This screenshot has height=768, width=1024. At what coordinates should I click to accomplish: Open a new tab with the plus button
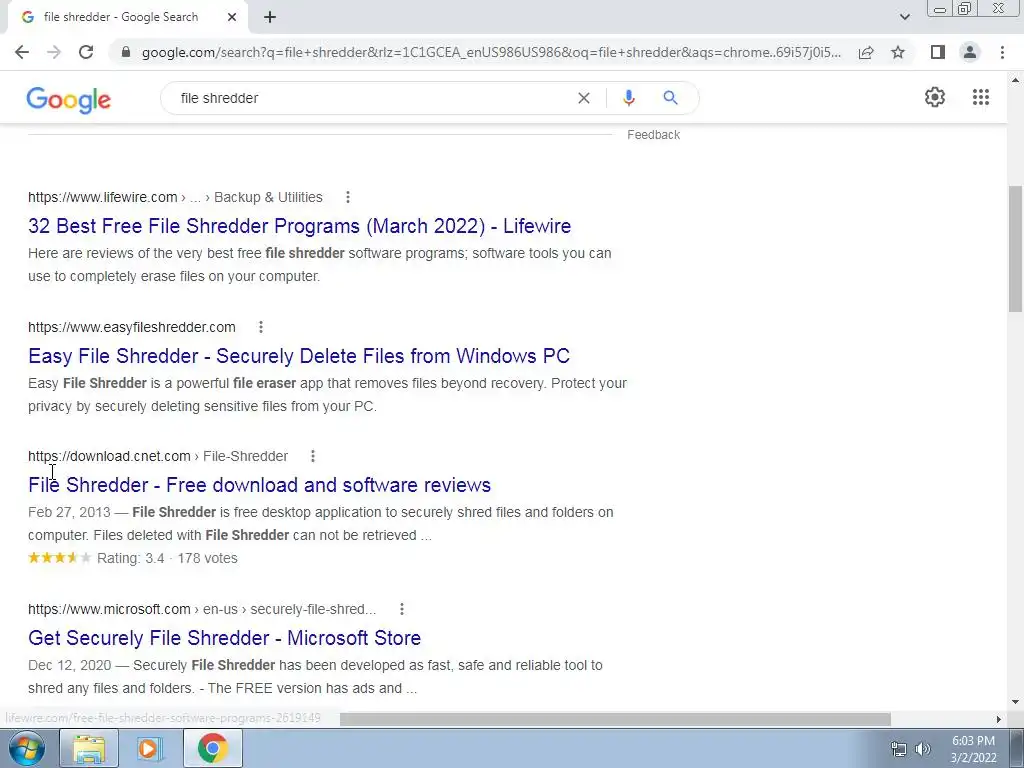(270, 18)
